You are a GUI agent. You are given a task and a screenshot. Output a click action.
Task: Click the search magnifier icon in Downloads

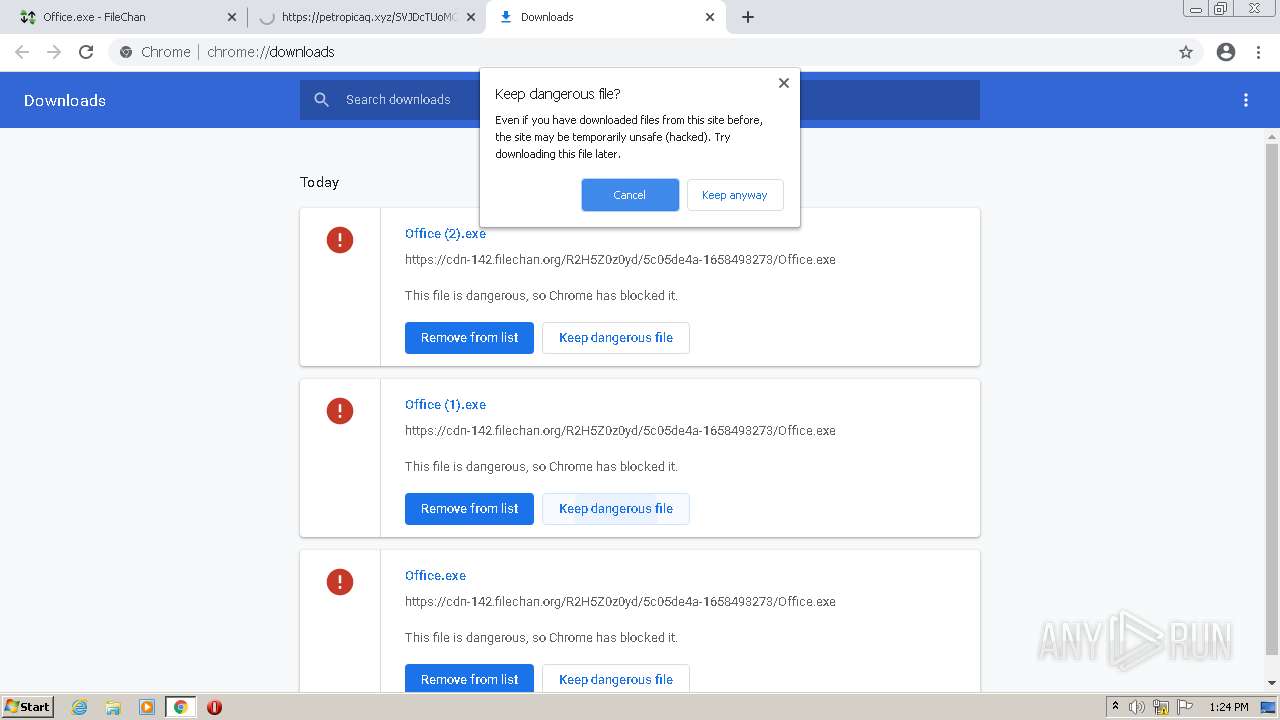click(322, 100)
